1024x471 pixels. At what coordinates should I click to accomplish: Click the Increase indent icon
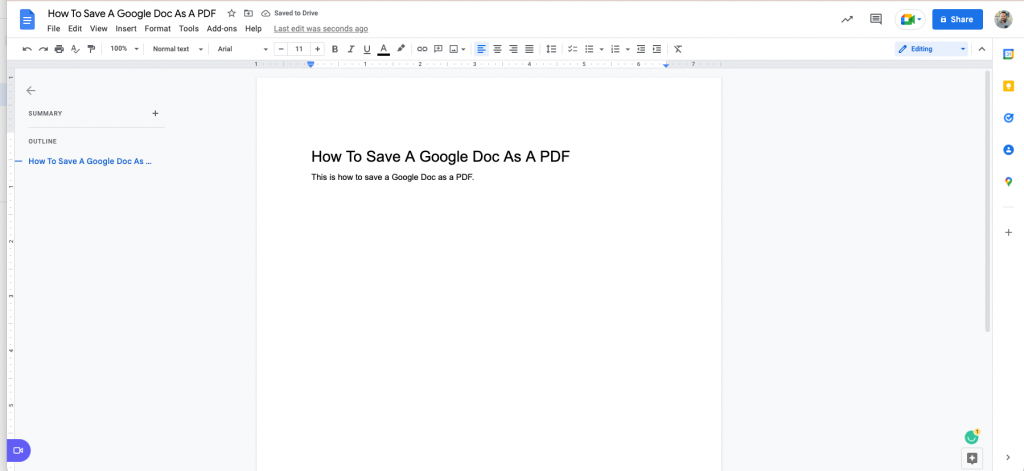(x=657, y=49)
